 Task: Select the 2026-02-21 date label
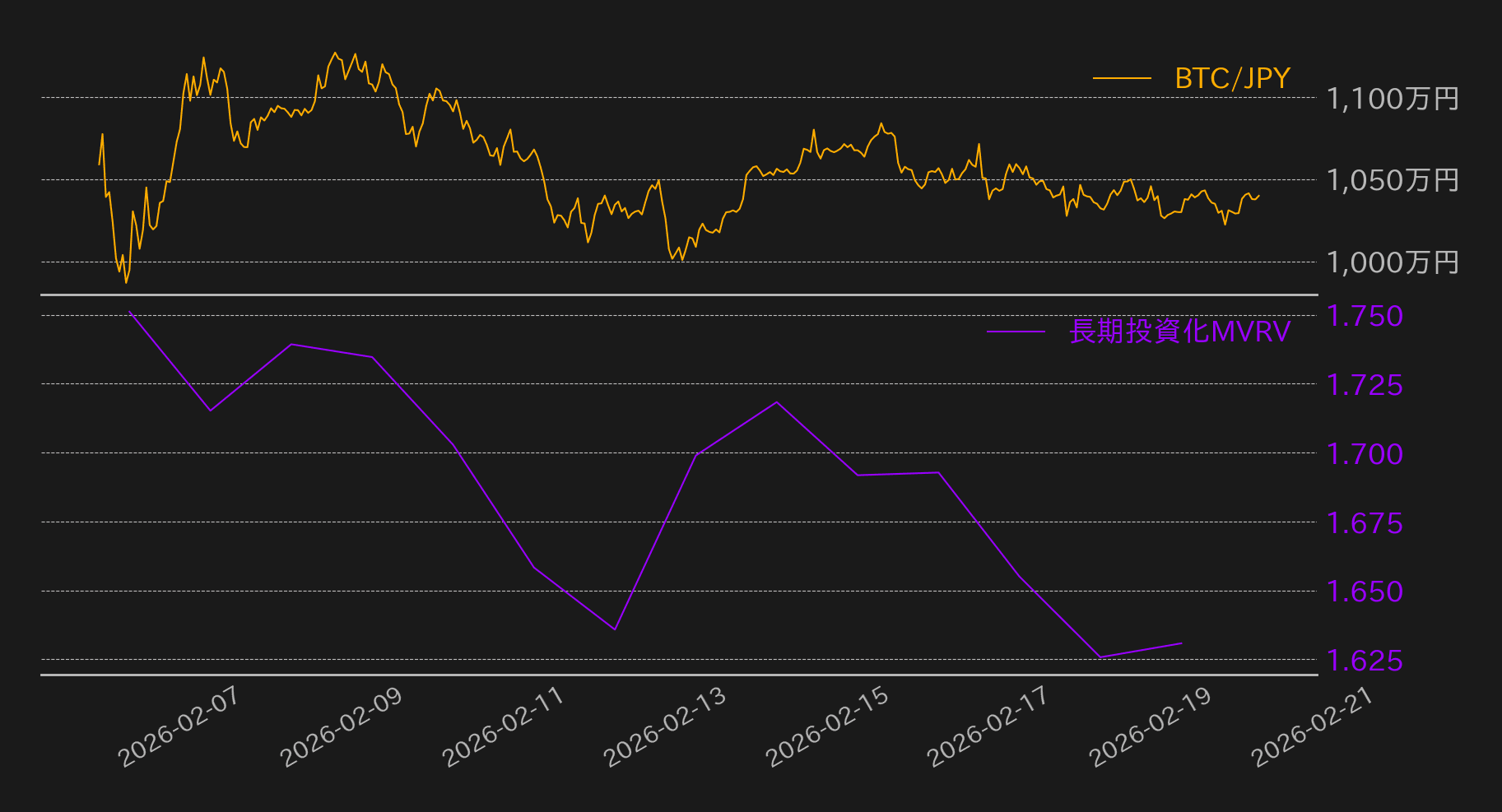[x=1312, y=726]
